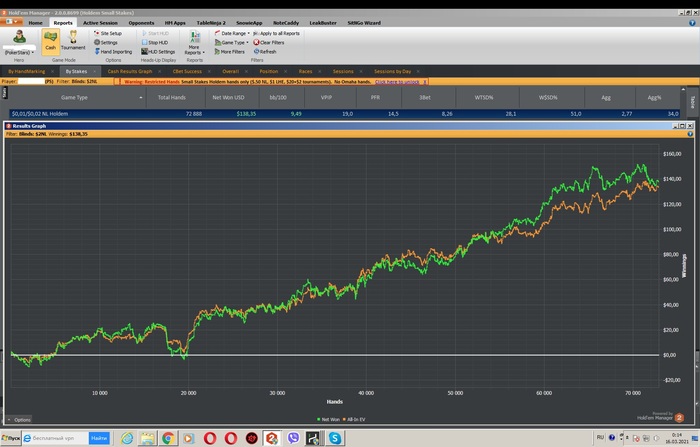This screenshot has width=700, height=447.
Task: Click the RU language indicator in tray
Action: tap(600, 437)
